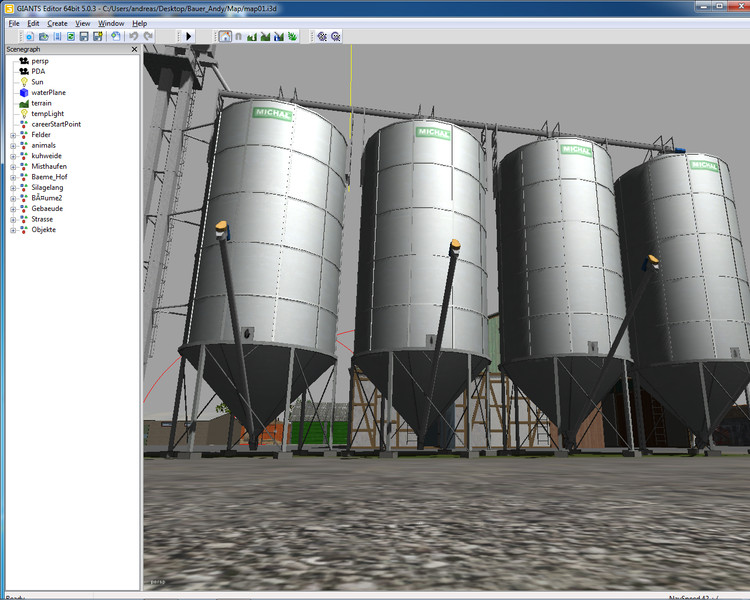Select the Strasse transform group label
The height and width of the screenshot is (600, 750).
[x=42, y=219]
